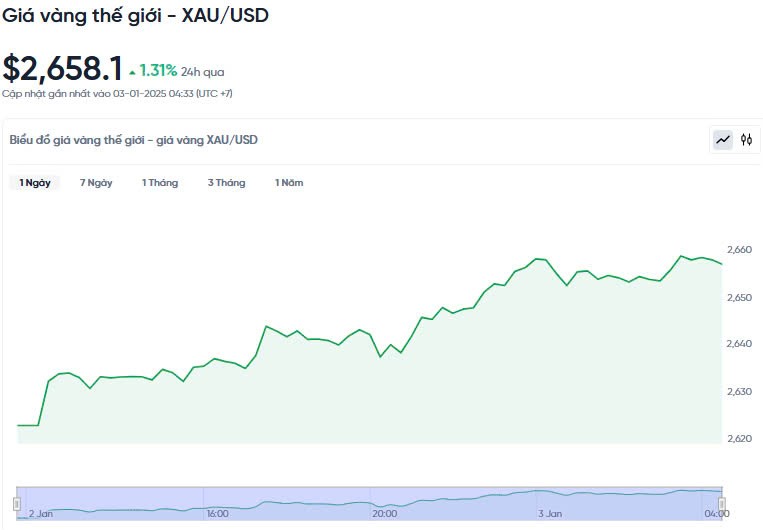Switch to the 1 Năm range
763x530 pixels.
289,183
